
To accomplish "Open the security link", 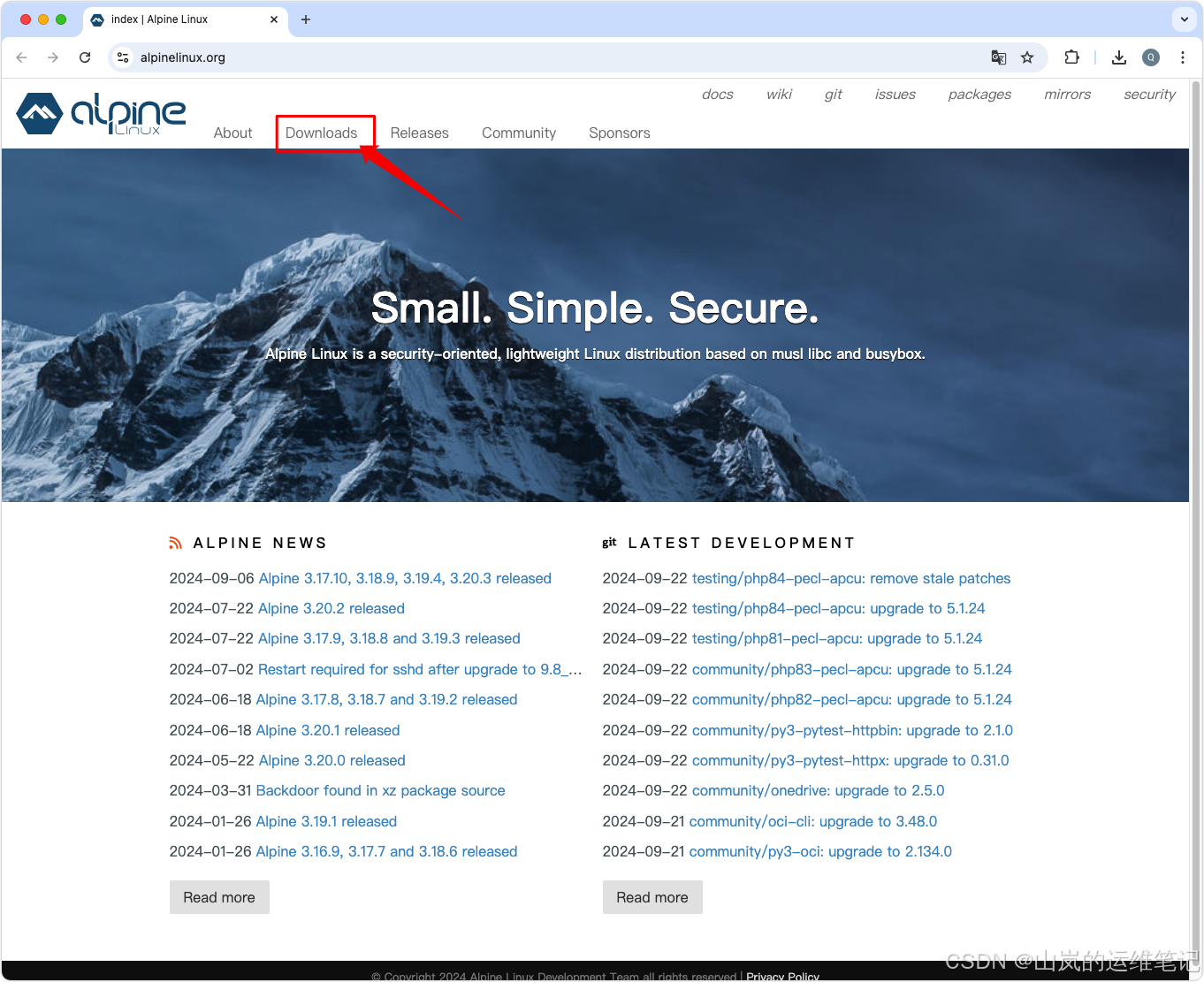I will pos(1150,95).
